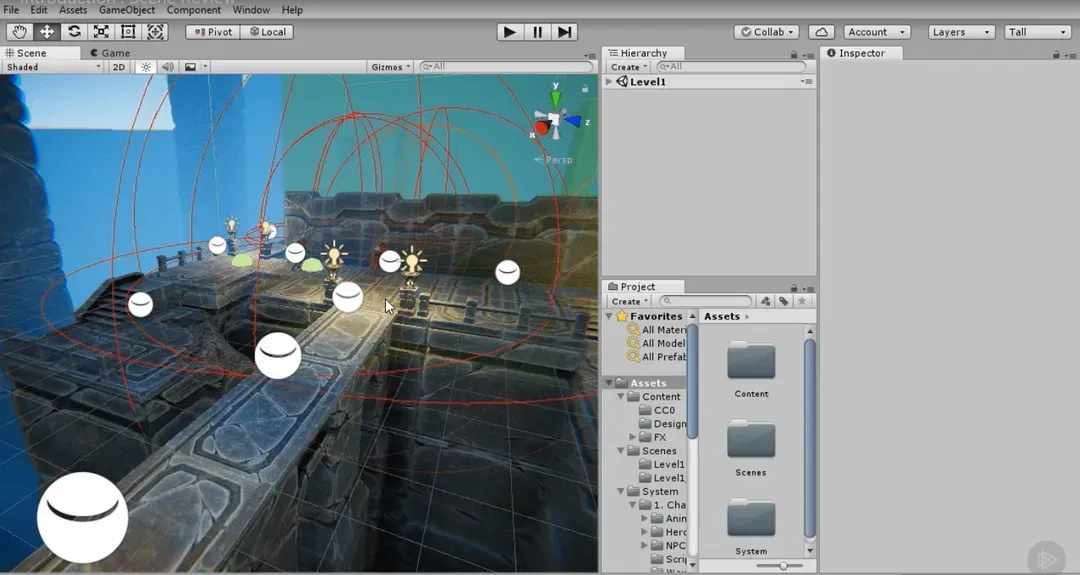
Task: Switch to the Game tab
Action: pyautogui.click(x=111, y=53)
